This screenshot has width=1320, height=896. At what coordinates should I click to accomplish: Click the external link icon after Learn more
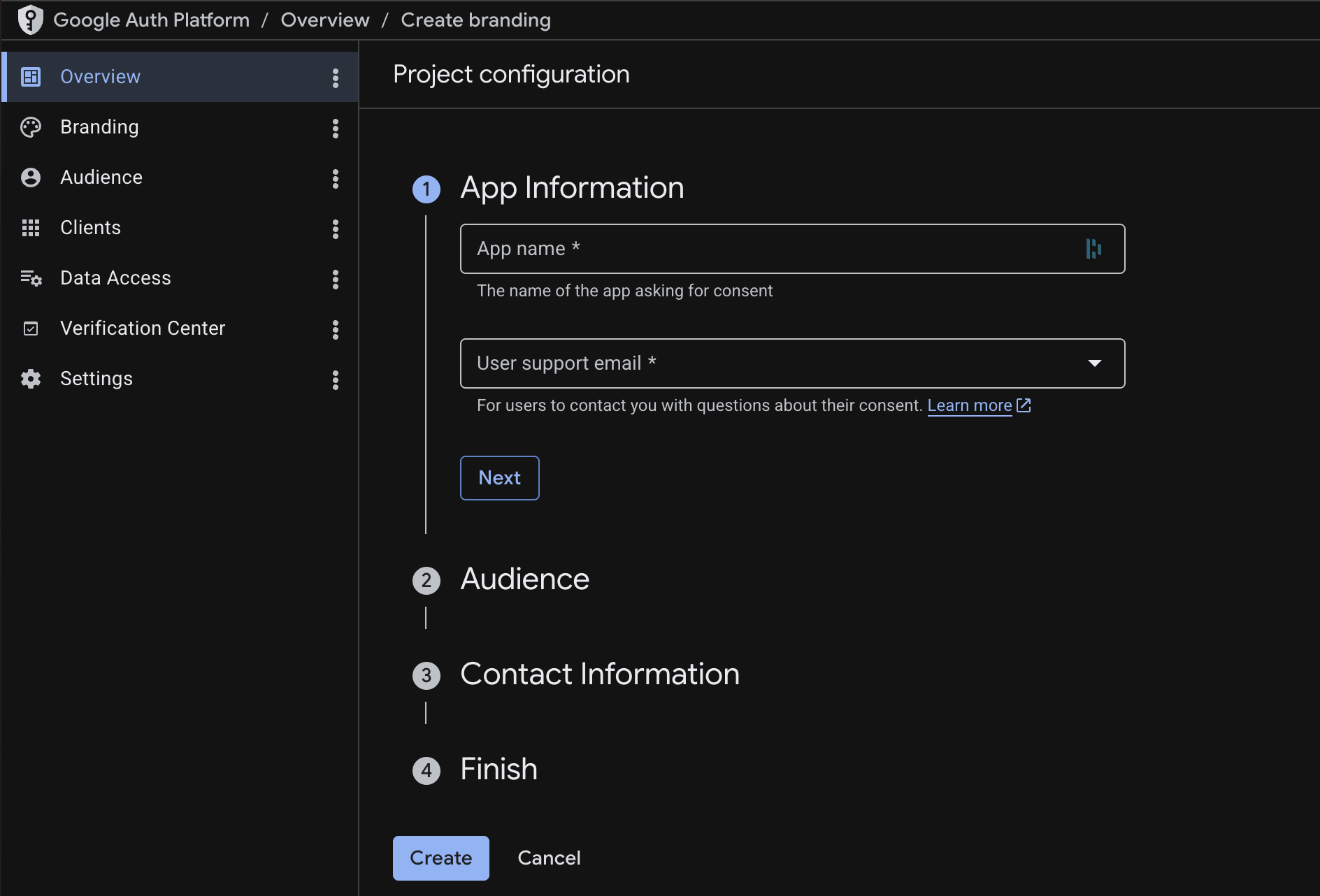[x=1024, y=405]
